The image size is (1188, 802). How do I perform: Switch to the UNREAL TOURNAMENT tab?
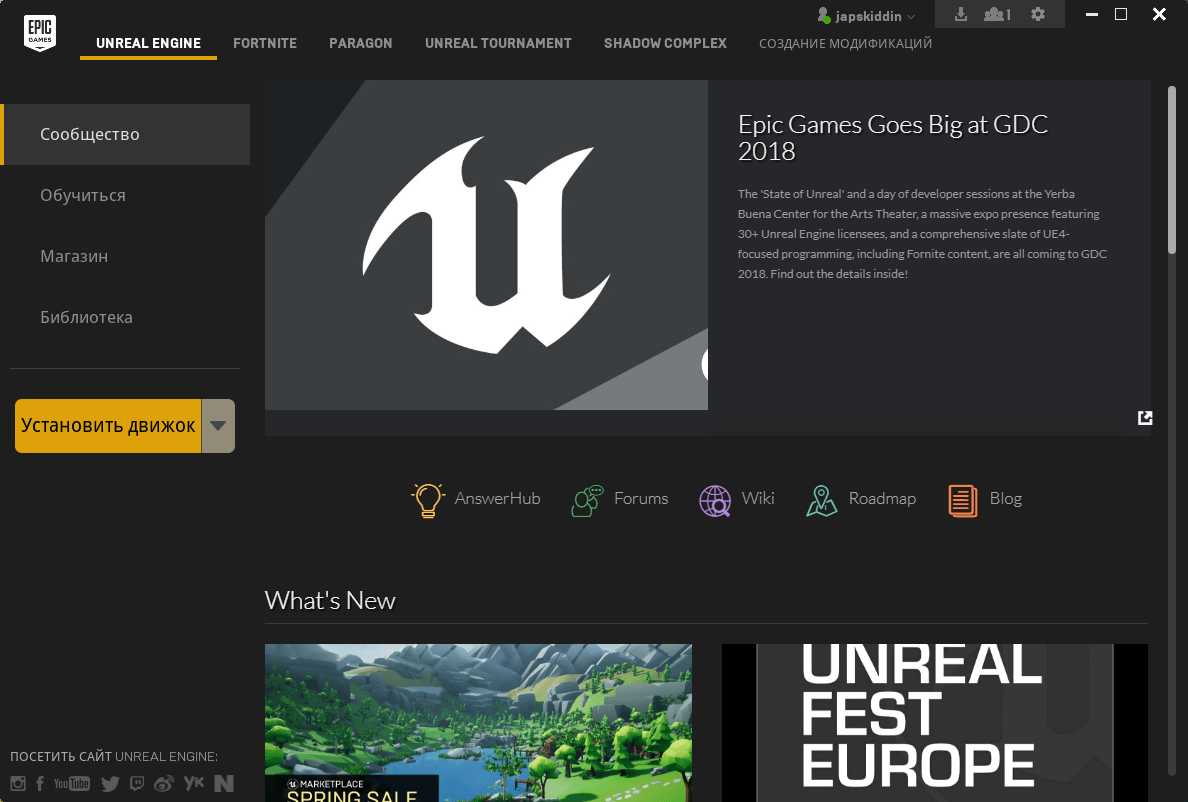[499, 43]
